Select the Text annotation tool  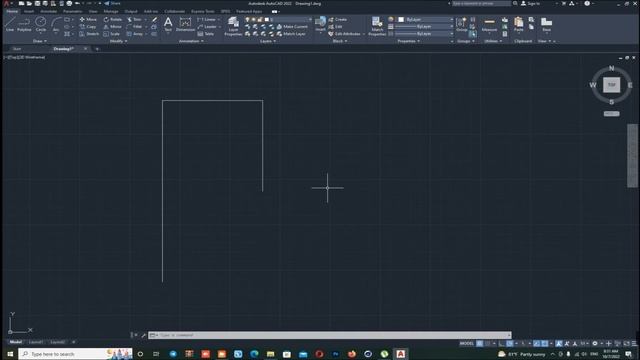pos(168,24)
